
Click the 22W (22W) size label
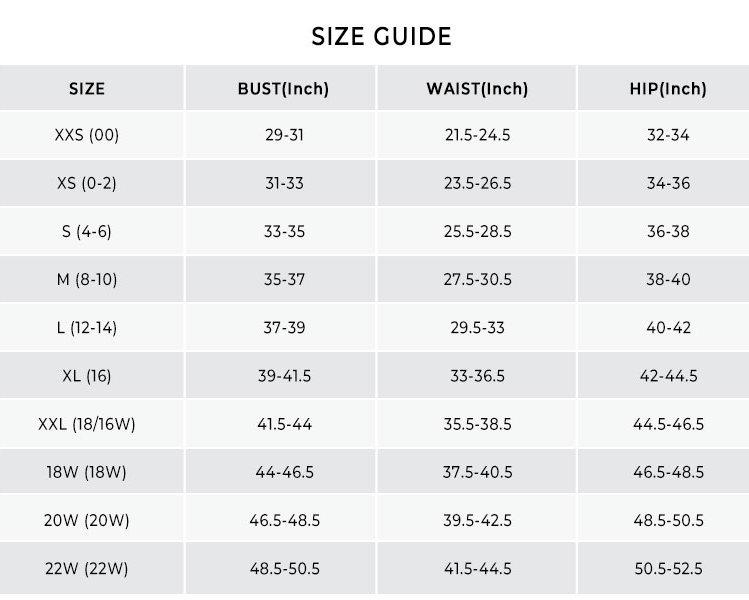[87, 569]
